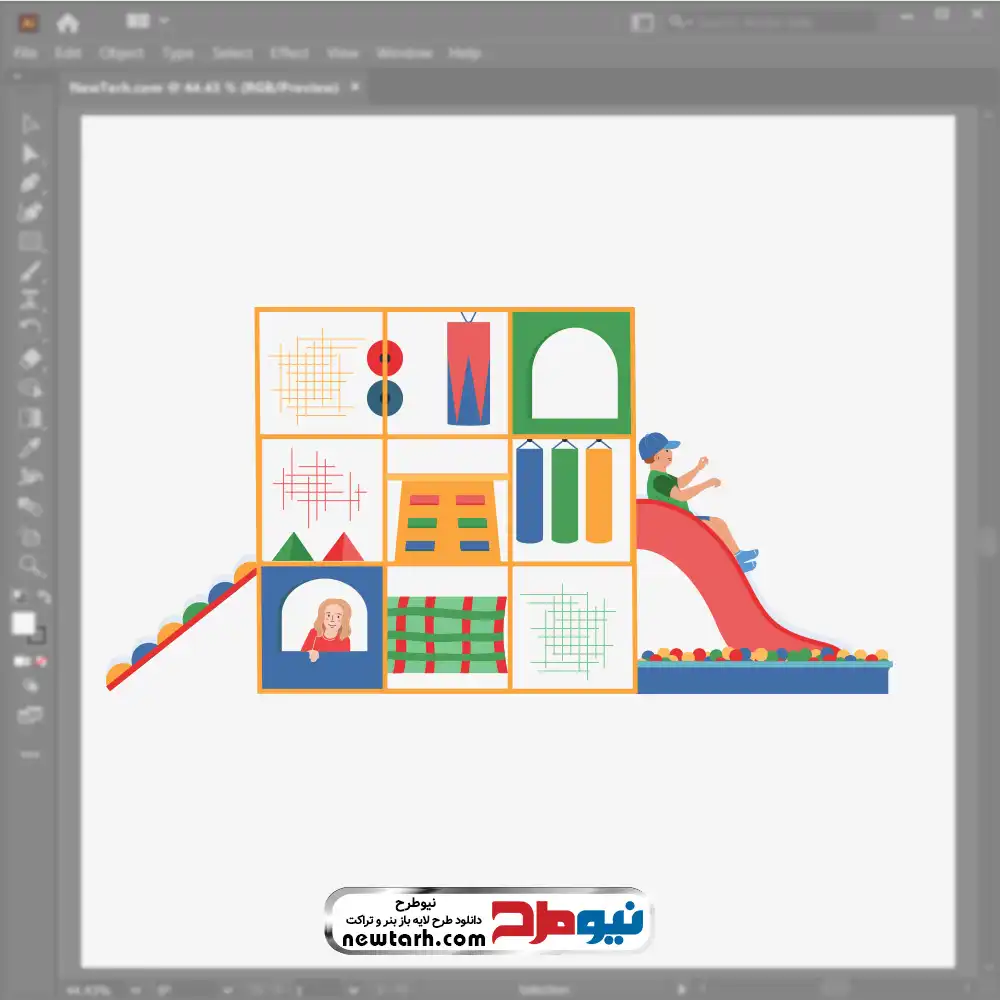The height and width of the screenshot is (1000, 1000).
Task: Select the Eraser tool
Action: tap(29, 359)
